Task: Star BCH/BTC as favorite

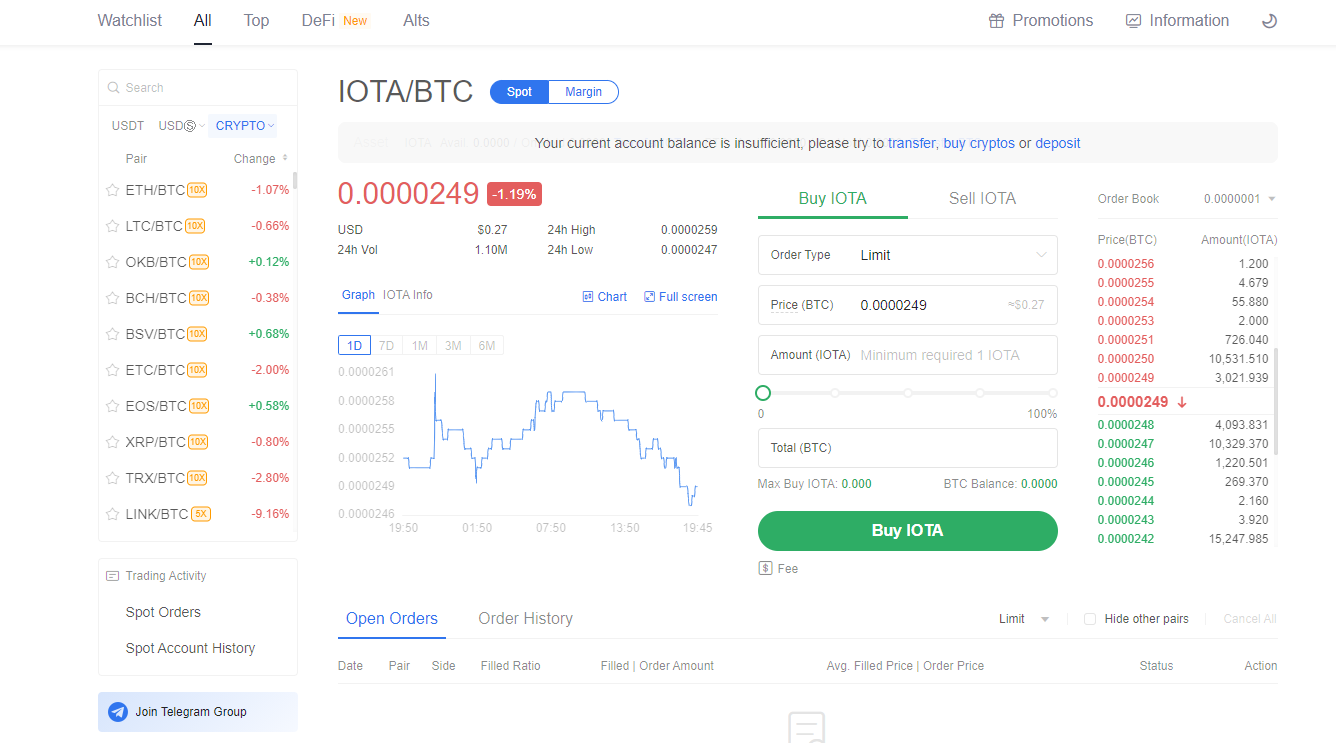Action: pyautogui.click(x=113, y=298)
